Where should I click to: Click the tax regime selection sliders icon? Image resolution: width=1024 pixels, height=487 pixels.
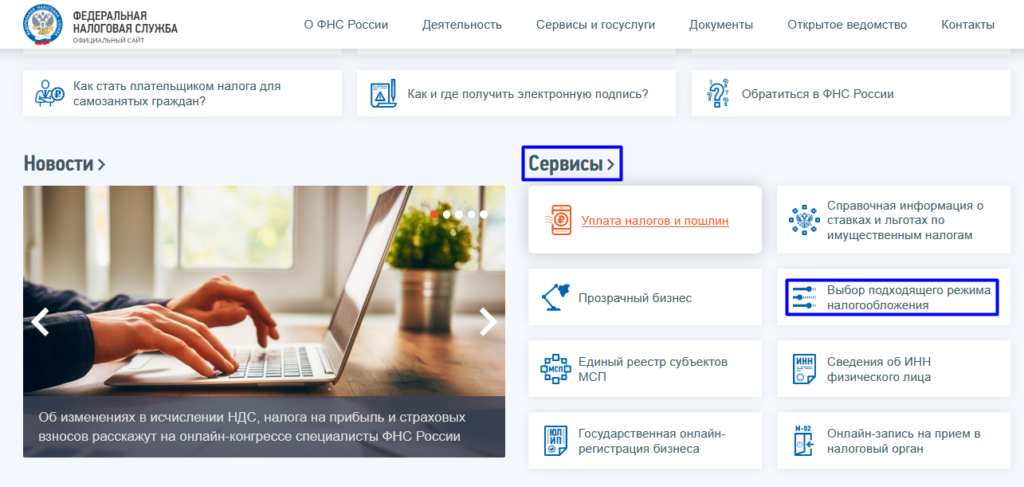click(x=804, y=297)
